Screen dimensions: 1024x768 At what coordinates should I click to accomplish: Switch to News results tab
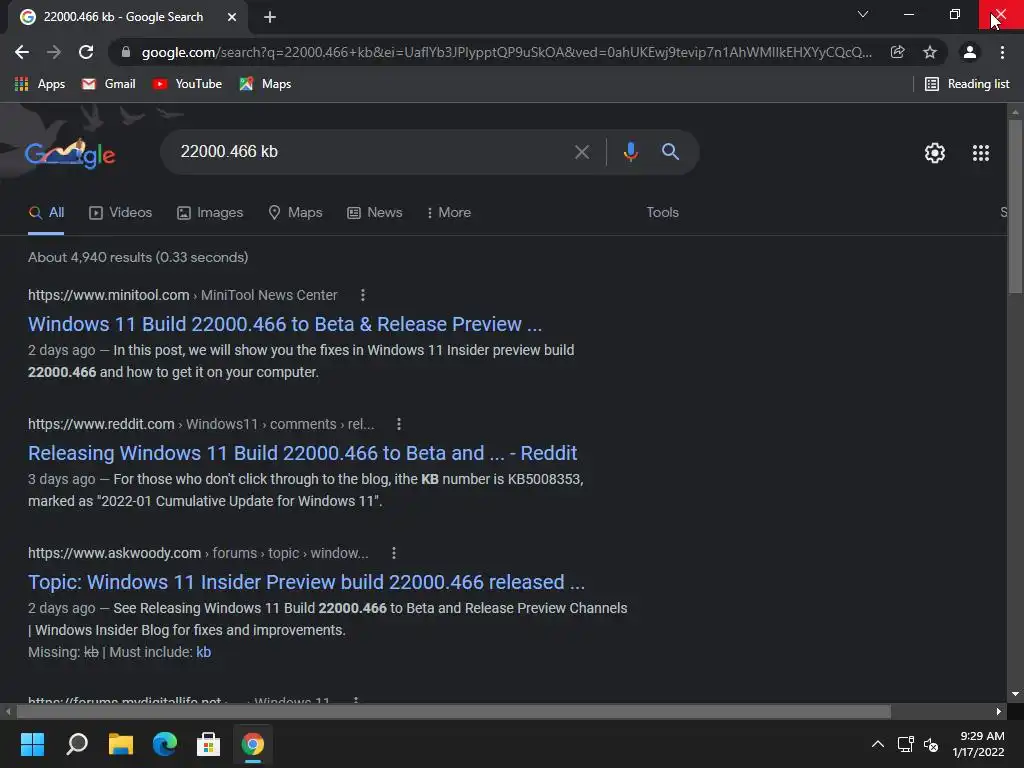tap(374, 212)
